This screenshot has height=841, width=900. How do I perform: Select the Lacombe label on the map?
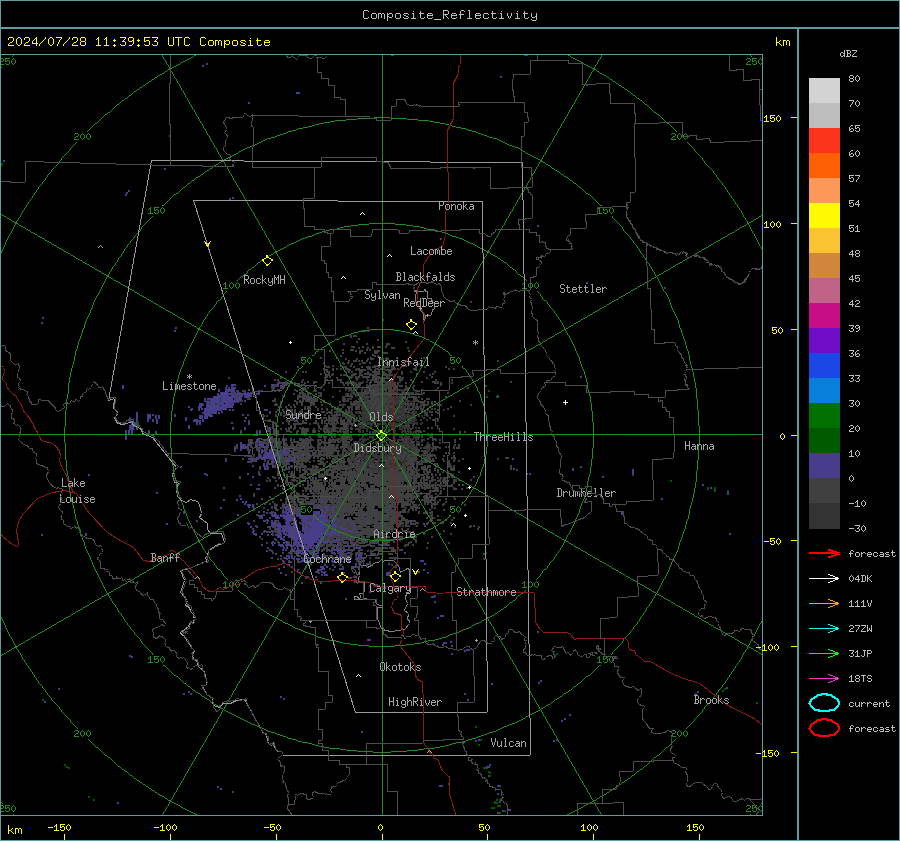tap(431, 251)
